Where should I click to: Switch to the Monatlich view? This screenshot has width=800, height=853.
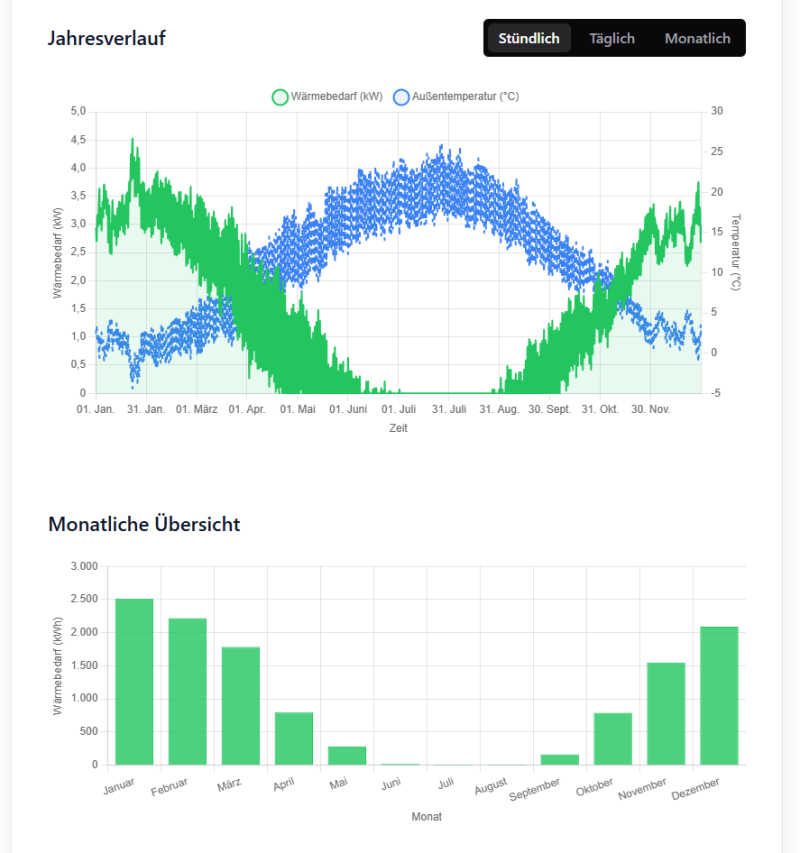pyautogui.click(x=697, y=38)
